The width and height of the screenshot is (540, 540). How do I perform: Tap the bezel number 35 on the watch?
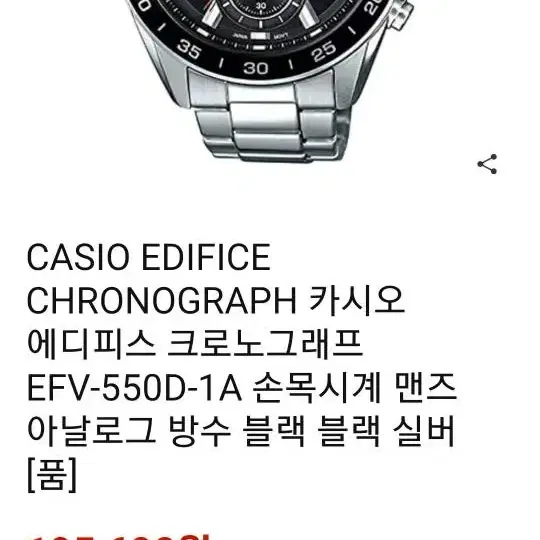pyautogui.click(x=189, y=49)
